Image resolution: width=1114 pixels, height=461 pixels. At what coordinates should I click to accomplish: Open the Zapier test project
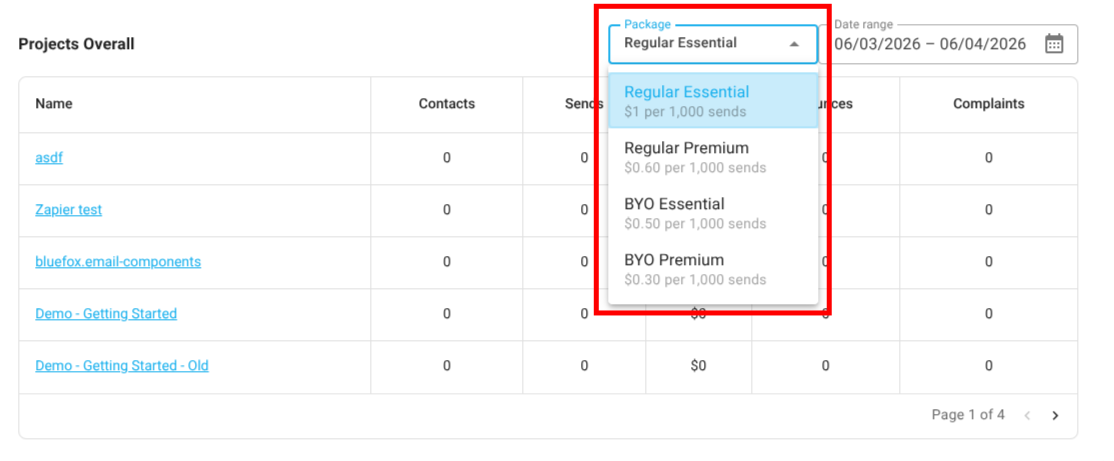[68, 210]
